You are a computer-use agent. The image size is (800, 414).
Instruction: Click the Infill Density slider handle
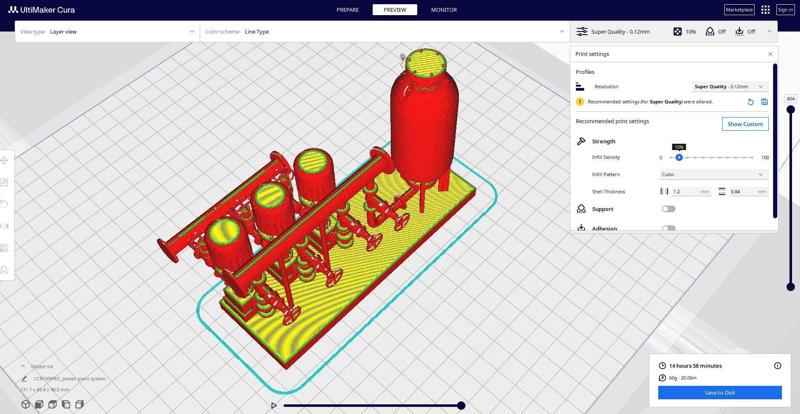pos(679,158)
